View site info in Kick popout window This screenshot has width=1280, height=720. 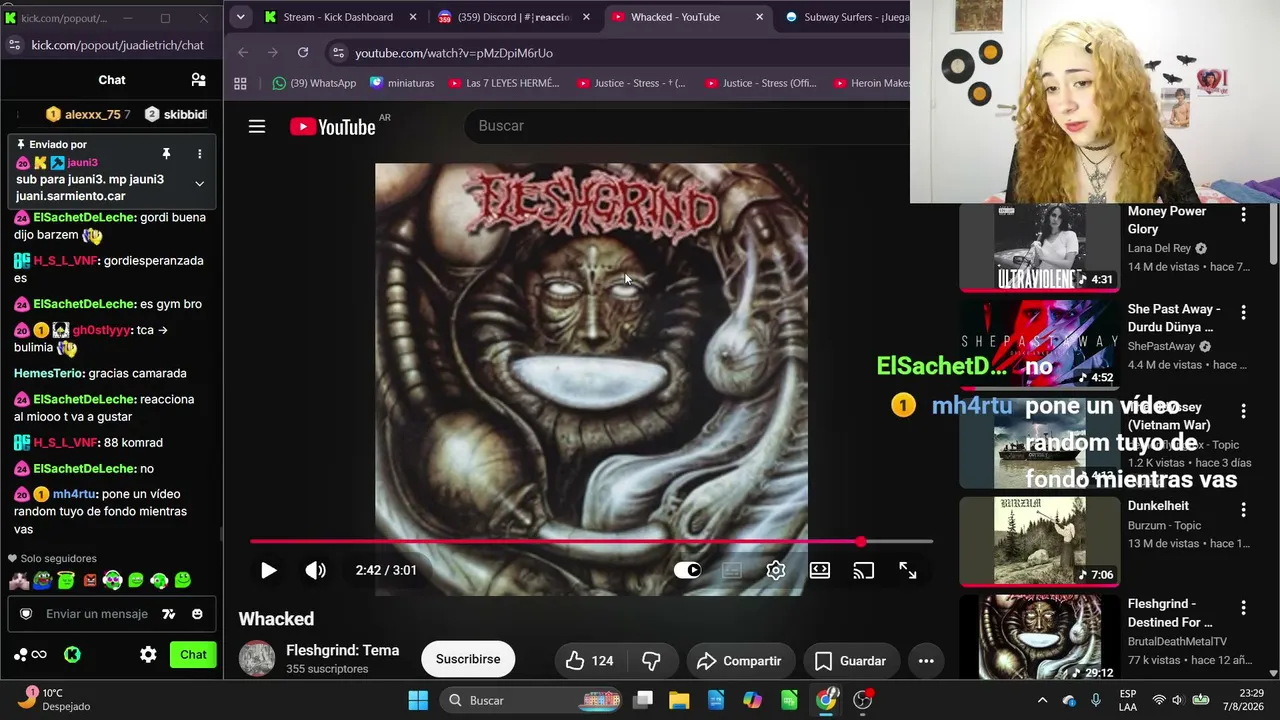(14, 45)
